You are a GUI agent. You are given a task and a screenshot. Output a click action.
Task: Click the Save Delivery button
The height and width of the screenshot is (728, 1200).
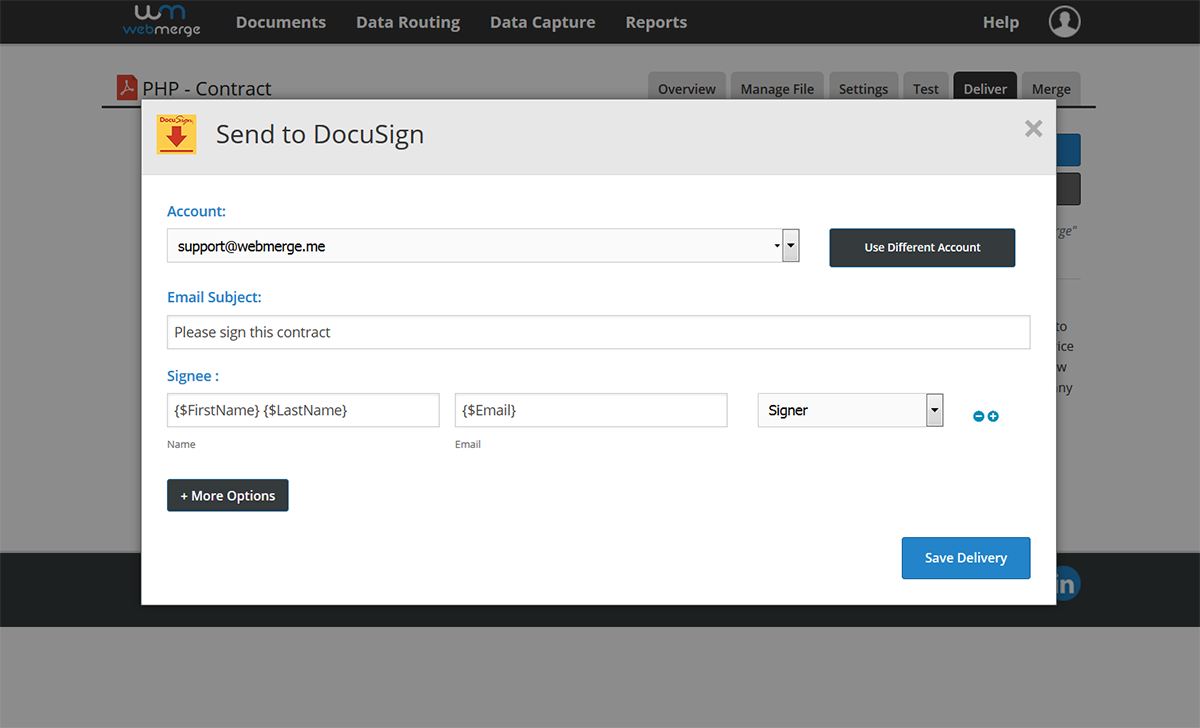click(x=966, y=558)
